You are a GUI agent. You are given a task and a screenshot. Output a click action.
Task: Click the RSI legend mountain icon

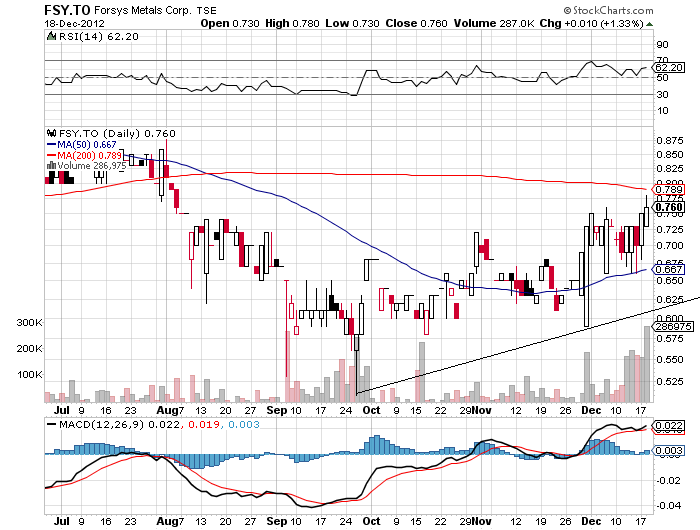click(52, 36)
